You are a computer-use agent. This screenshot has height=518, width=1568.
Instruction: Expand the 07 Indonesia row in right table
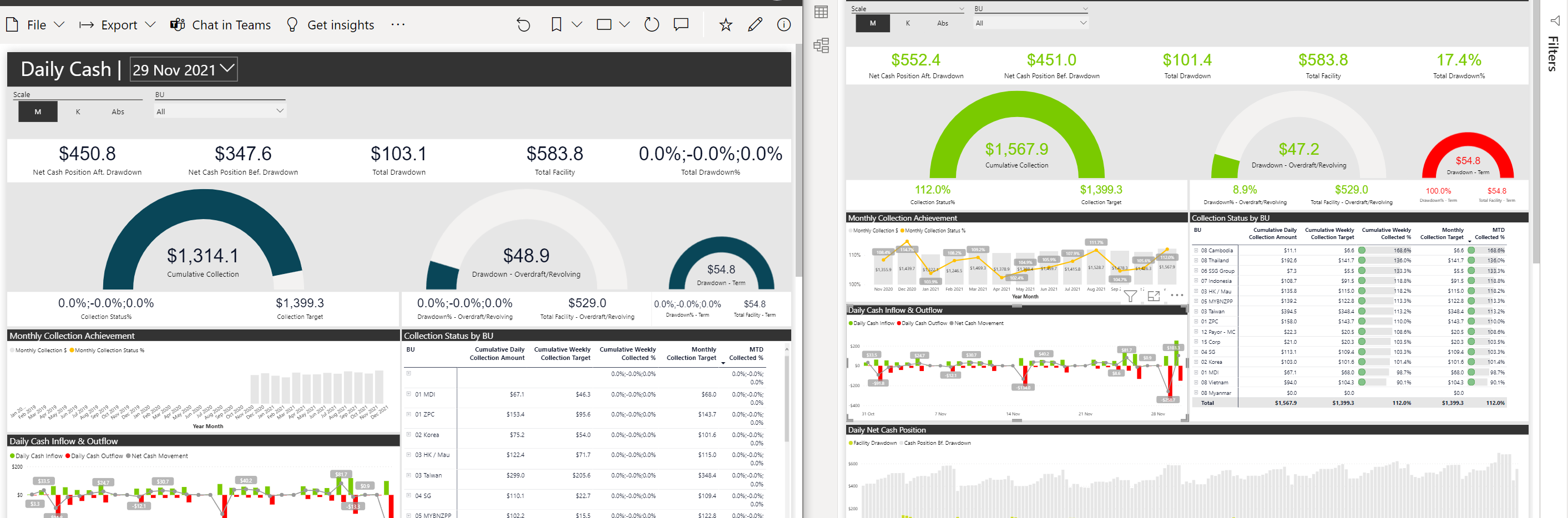coord(1196,281)
